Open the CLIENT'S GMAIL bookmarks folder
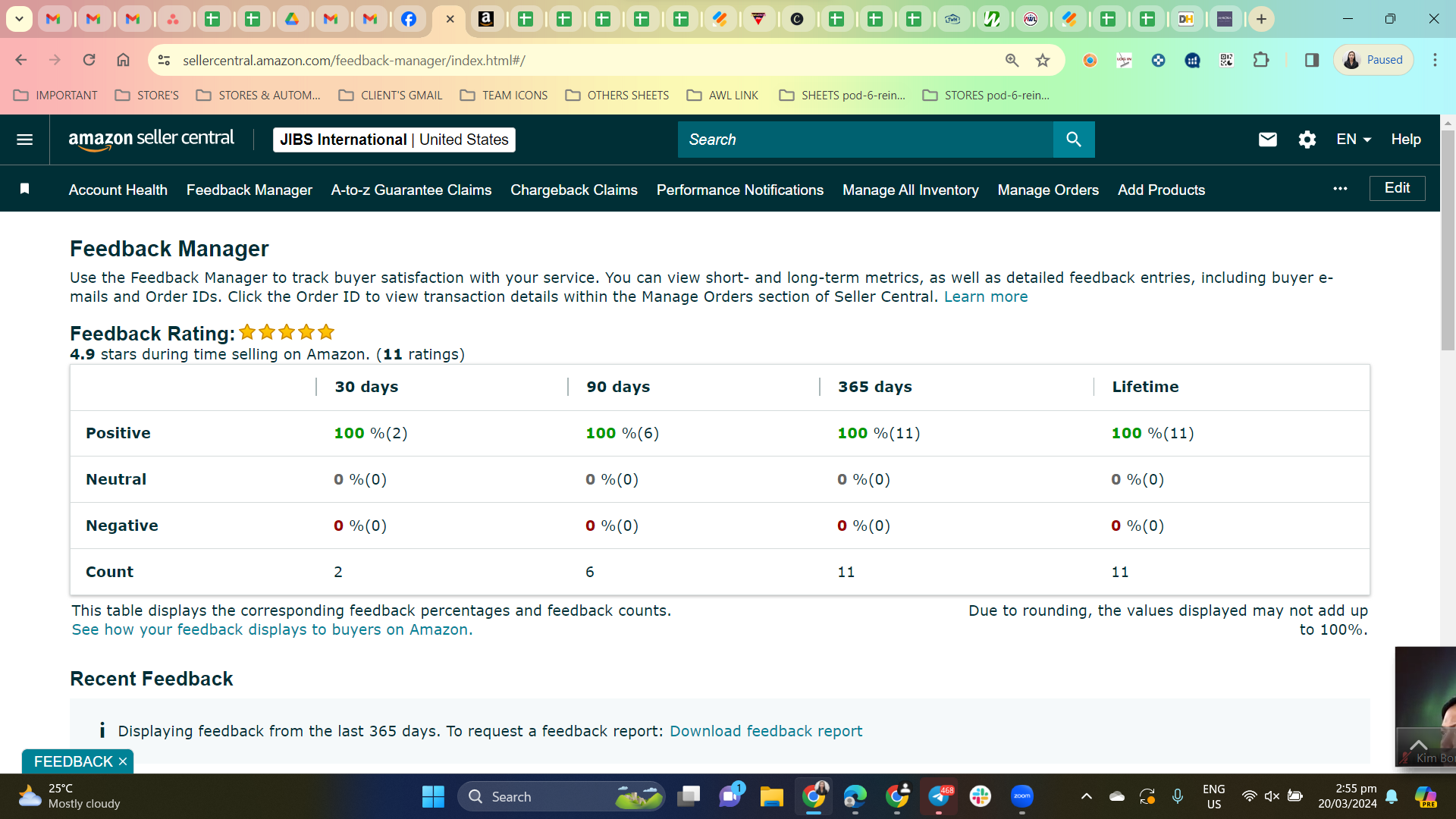Viewport: 1456px width, 819px height. point(391,96)
